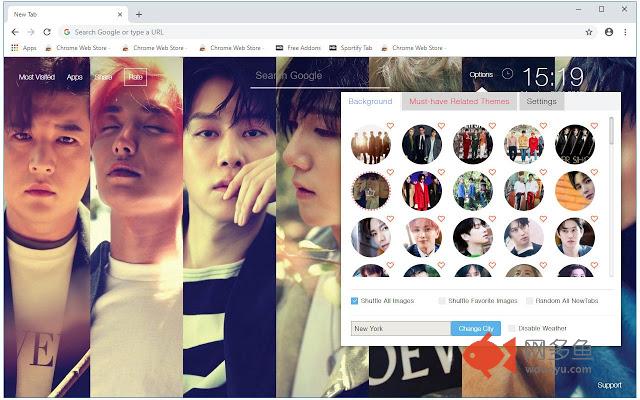Click the browser back arrow
640x400 pixels.
pos(15,32)
